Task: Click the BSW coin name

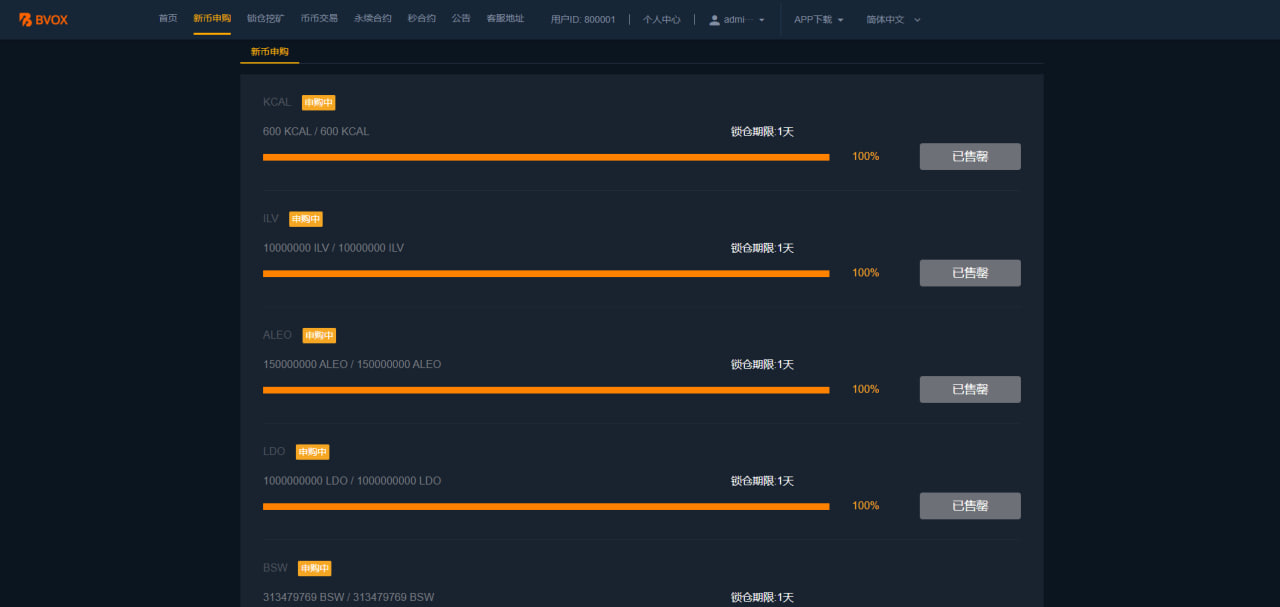Action: pos(275,568)
